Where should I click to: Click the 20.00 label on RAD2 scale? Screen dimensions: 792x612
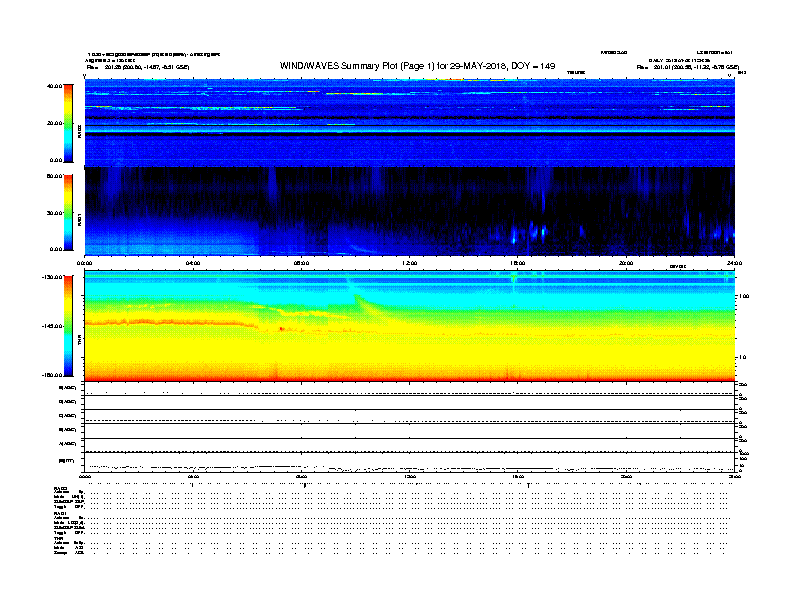(55, 123)
